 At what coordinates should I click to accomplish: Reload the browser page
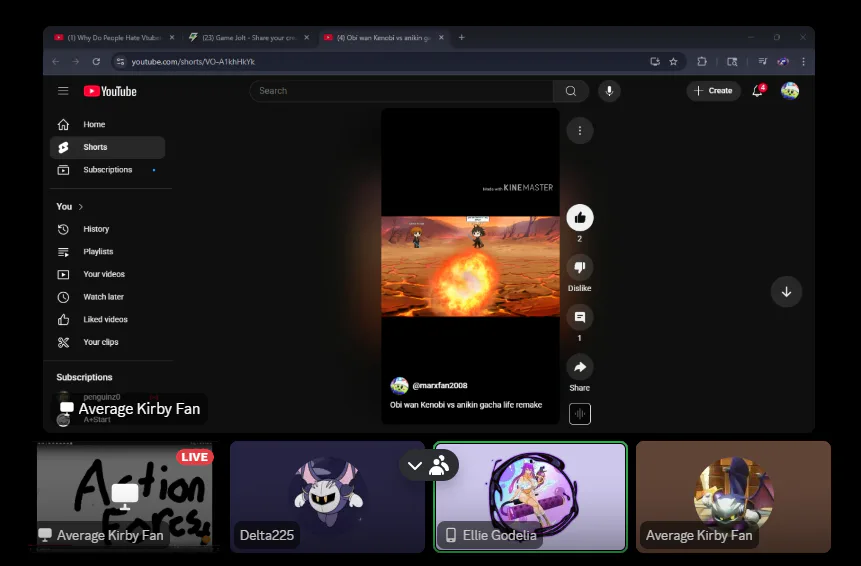pyautogui.click(x=96, y=62)
